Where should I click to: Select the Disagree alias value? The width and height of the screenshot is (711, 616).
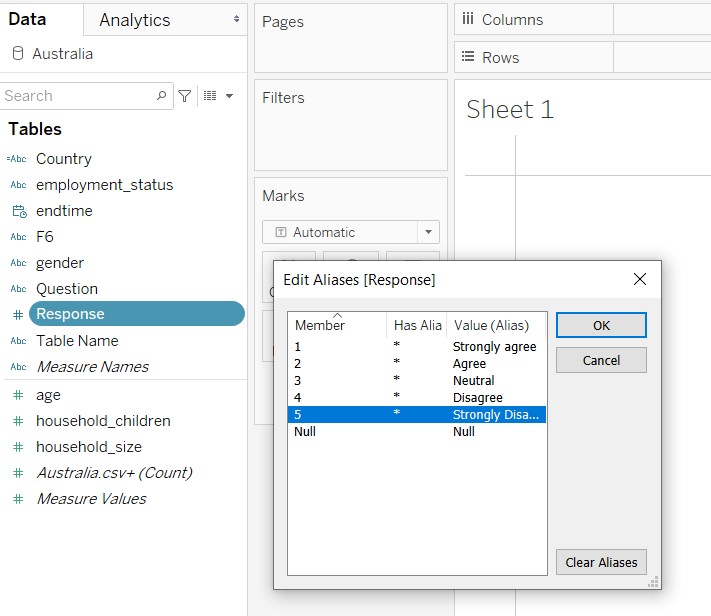(477, 398)
